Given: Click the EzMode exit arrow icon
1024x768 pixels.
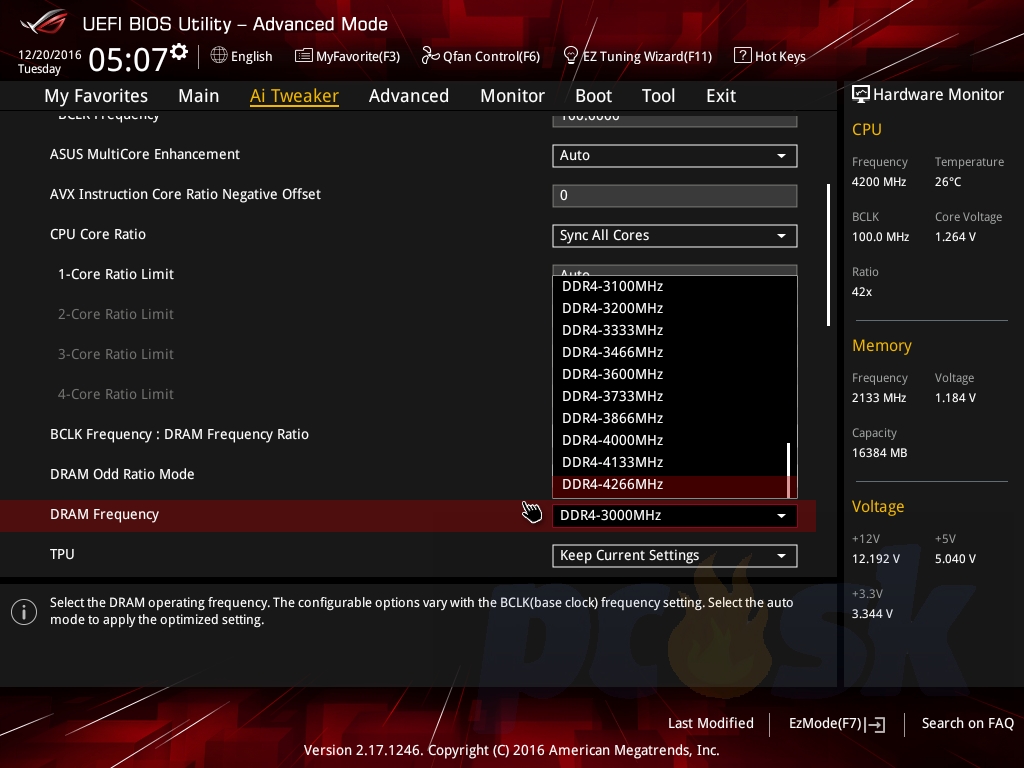Looking at the screenshot, I should click(x=876, y=724).
